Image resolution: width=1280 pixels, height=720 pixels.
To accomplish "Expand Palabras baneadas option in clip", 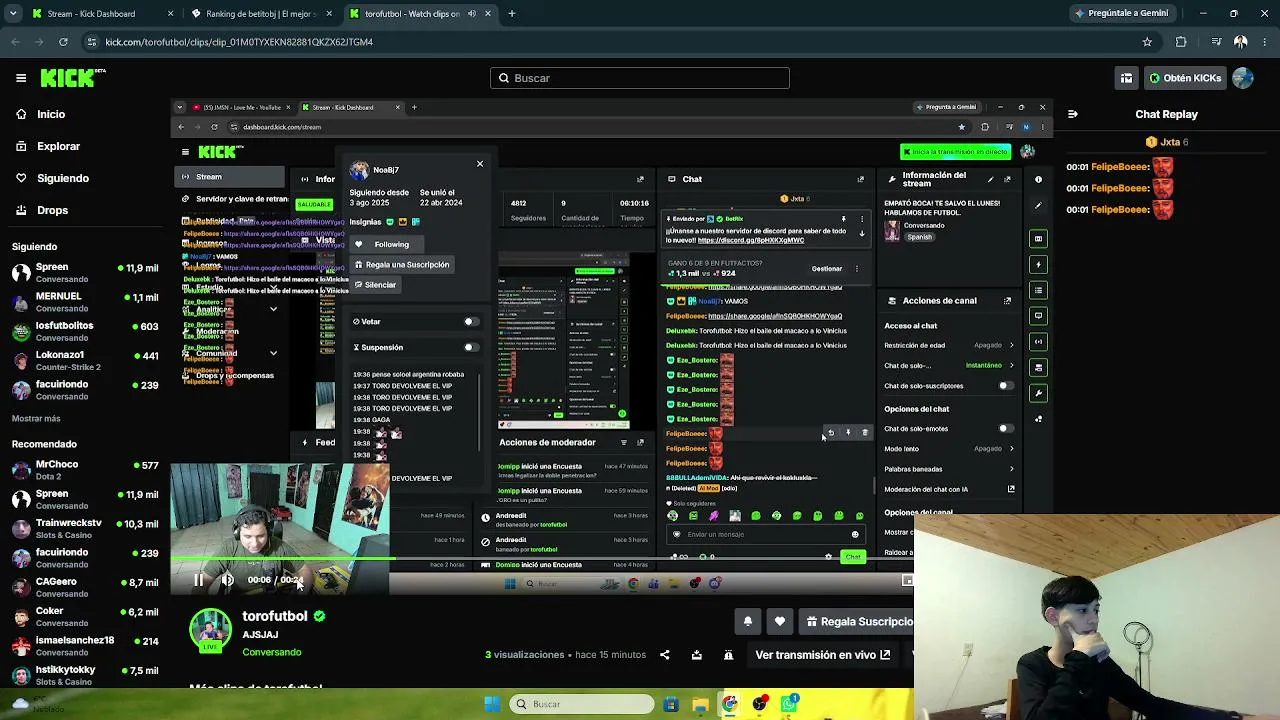I will click(x=949, y=469).
